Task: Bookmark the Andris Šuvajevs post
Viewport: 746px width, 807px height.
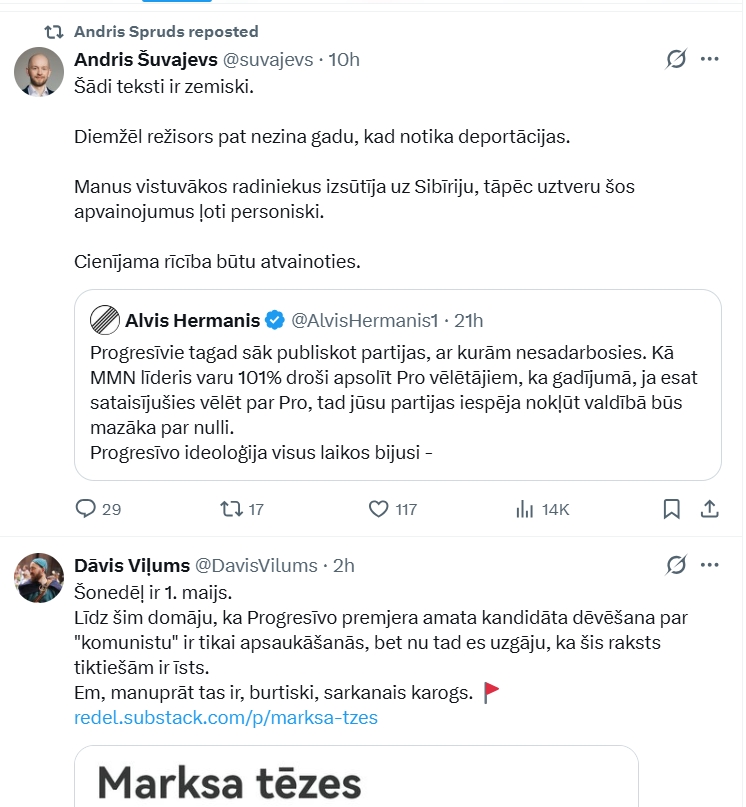Action: [x=672, y=509]
